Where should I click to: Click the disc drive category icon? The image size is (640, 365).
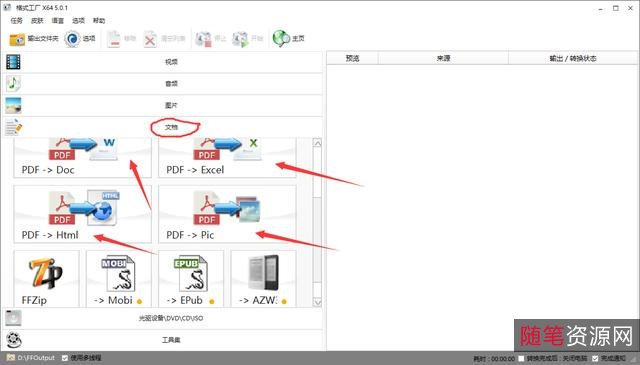tap(13, 318)
